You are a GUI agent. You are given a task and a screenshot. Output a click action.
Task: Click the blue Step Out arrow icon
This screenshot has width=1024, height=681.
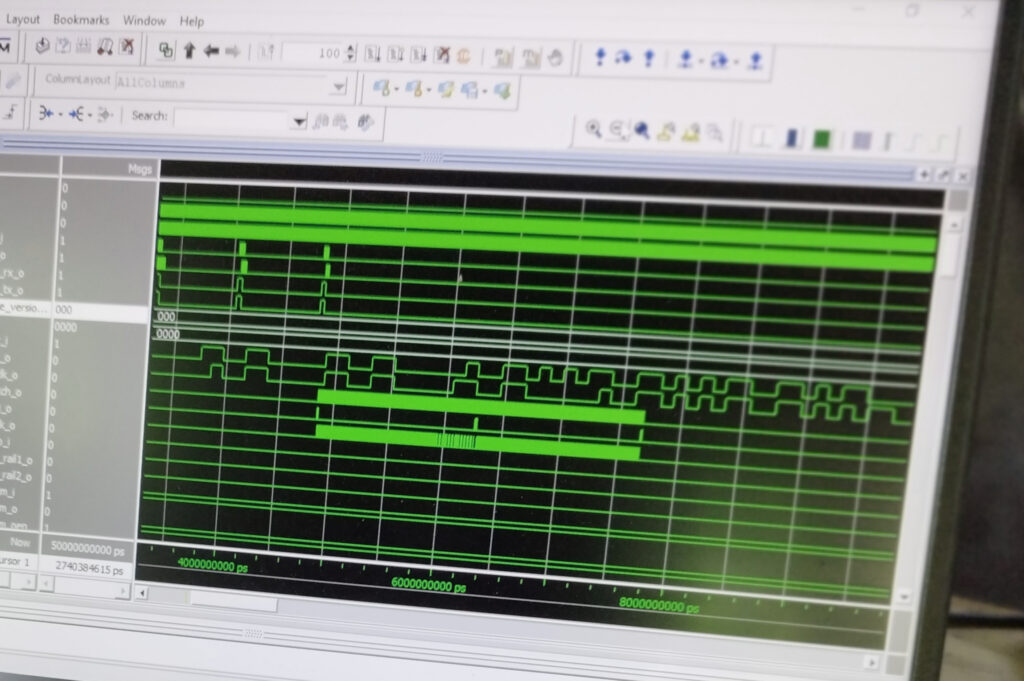click(x=648, y=59)
